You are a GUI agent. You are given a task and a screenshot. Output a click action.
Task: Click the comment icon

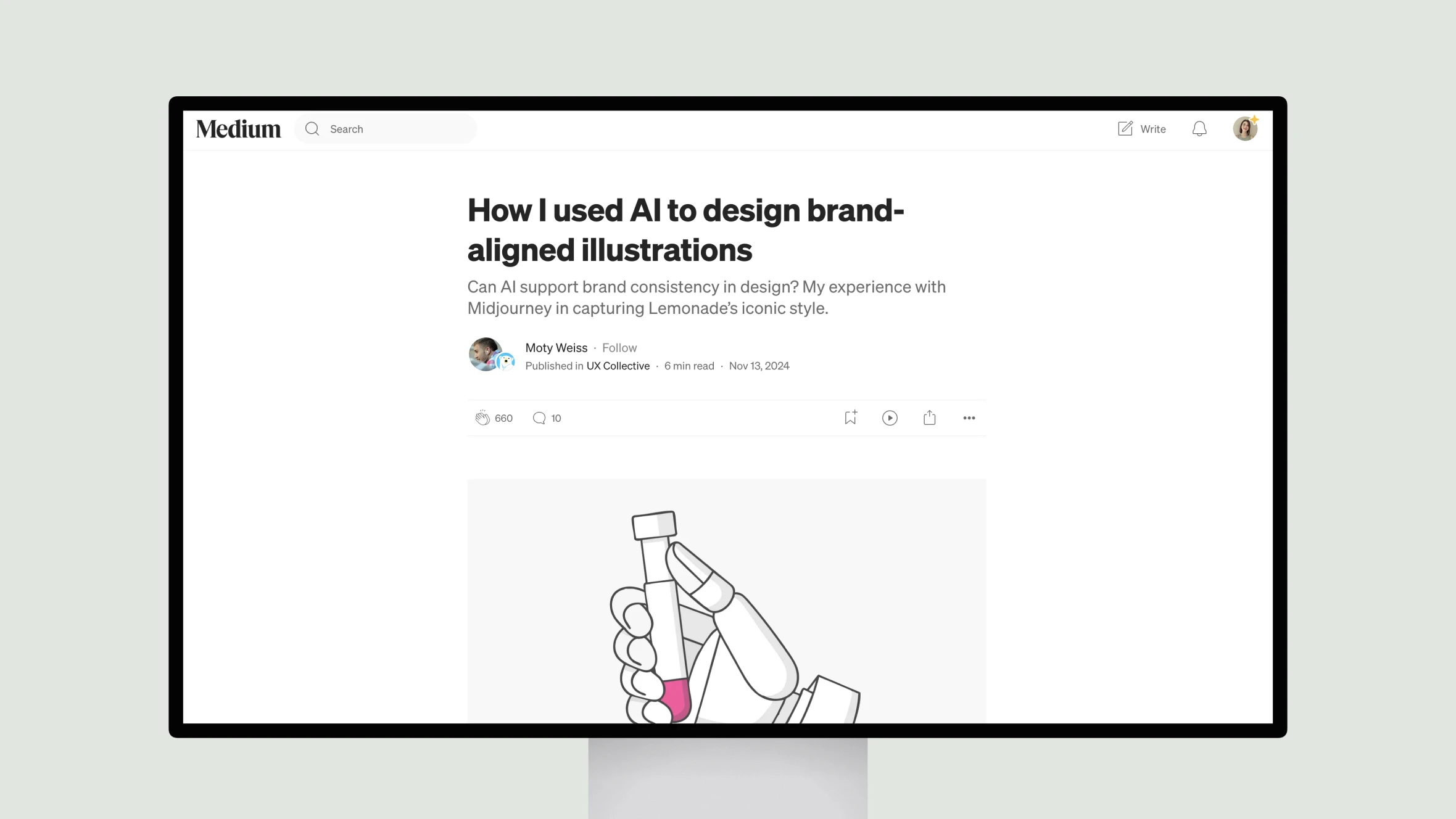(539, 418)
